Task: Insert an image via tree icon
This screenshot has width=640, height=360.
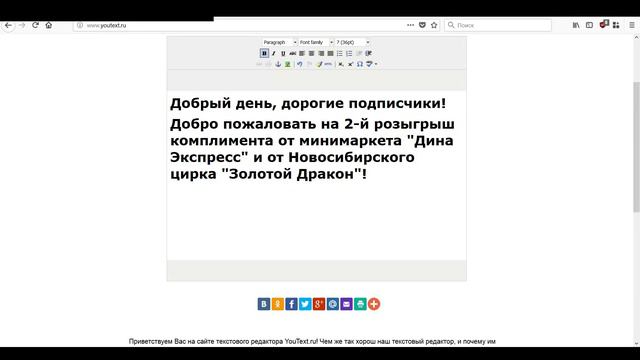Action: (288, 64)
